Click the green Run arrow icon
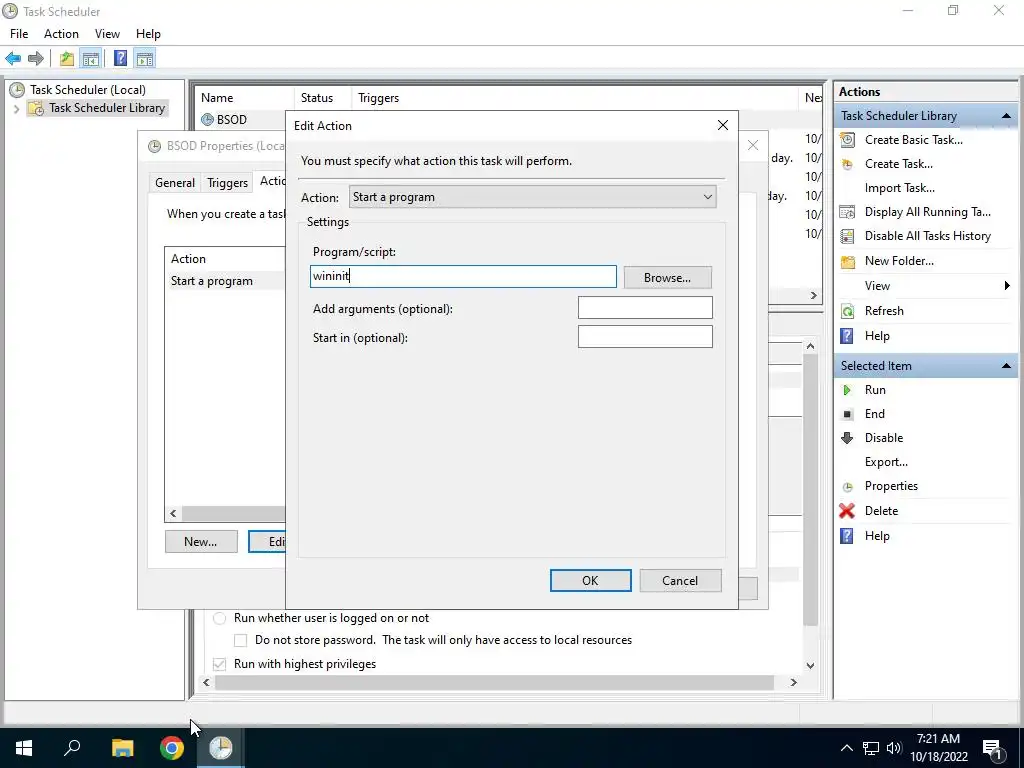This screenshot has width=1024, height=768. [847, 390]
